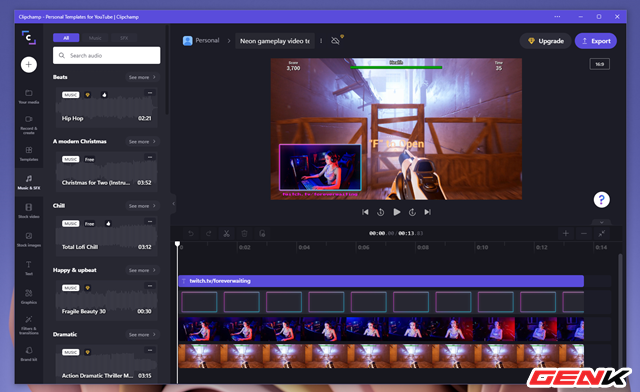Click the 0:06 mark on timeline ruler
This screenshot has height=392, width=640.
click(364, 247)
